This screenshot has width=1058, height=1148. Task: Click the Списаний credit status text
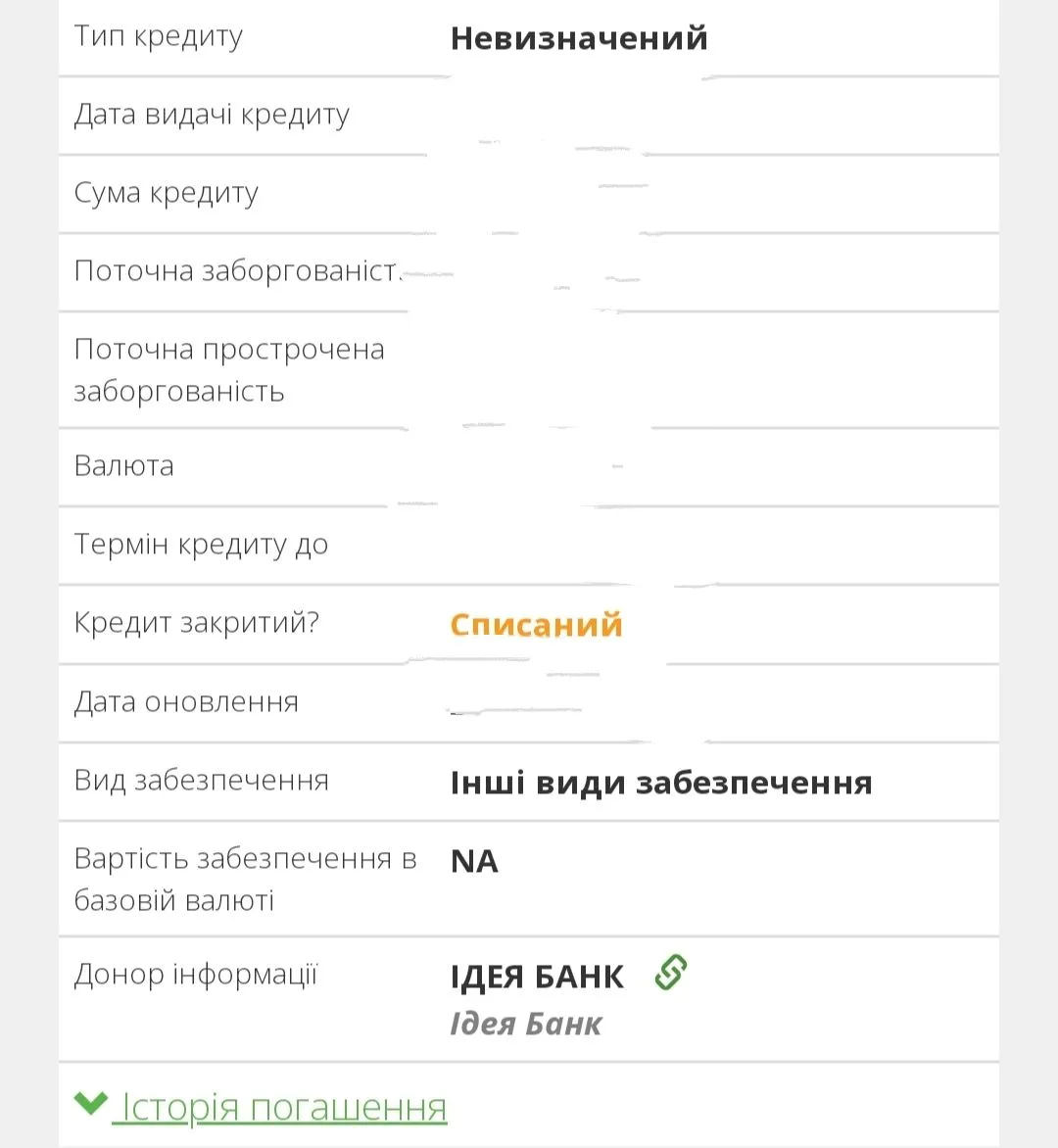tap(536, 625)
